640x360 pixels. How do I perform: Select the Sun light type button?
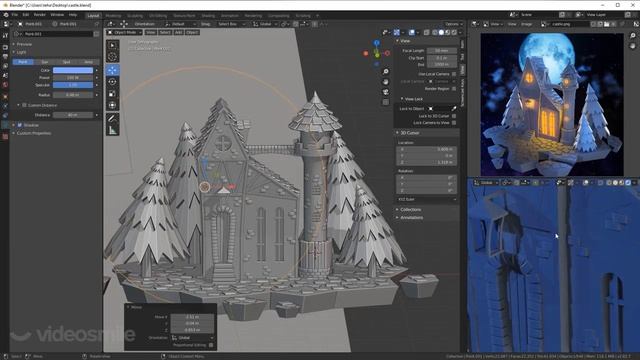pyautogui.click(x=44, y=62)
